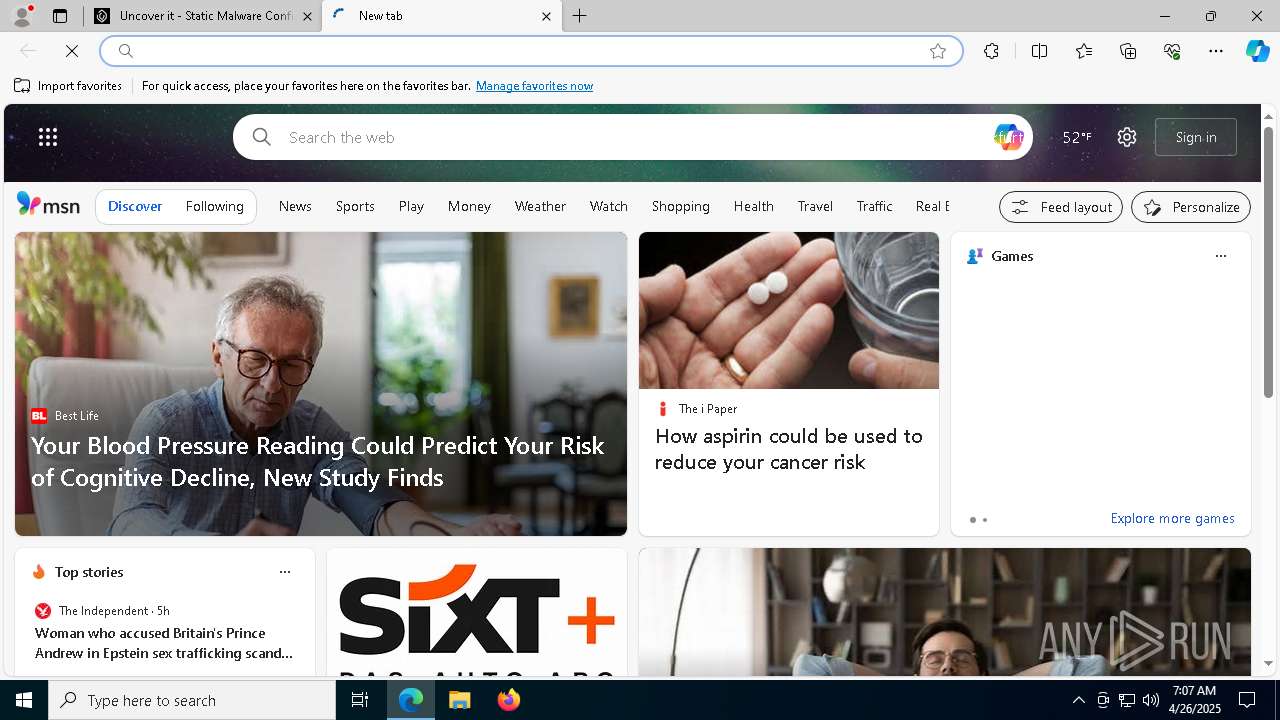Open the MSN apps grid launcher
The image size is (1280, 720).
coord(48,137)
